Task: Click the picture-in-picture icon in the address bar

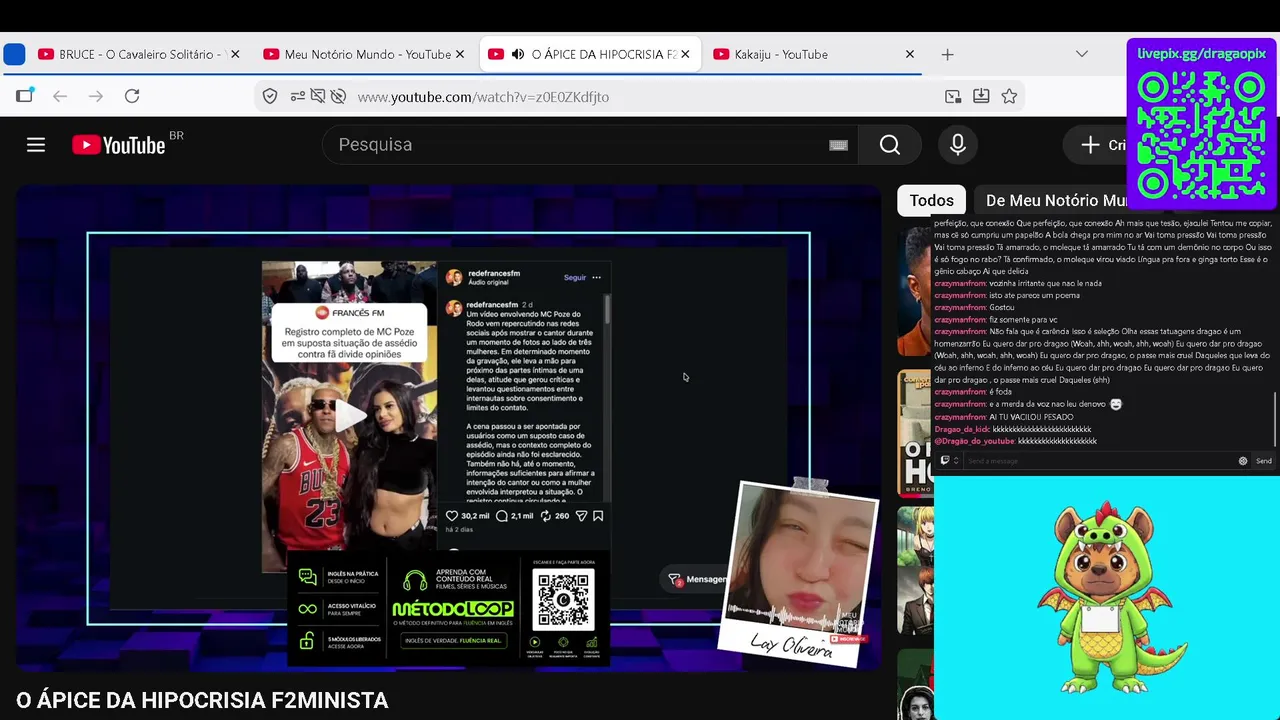Action: 953,96
